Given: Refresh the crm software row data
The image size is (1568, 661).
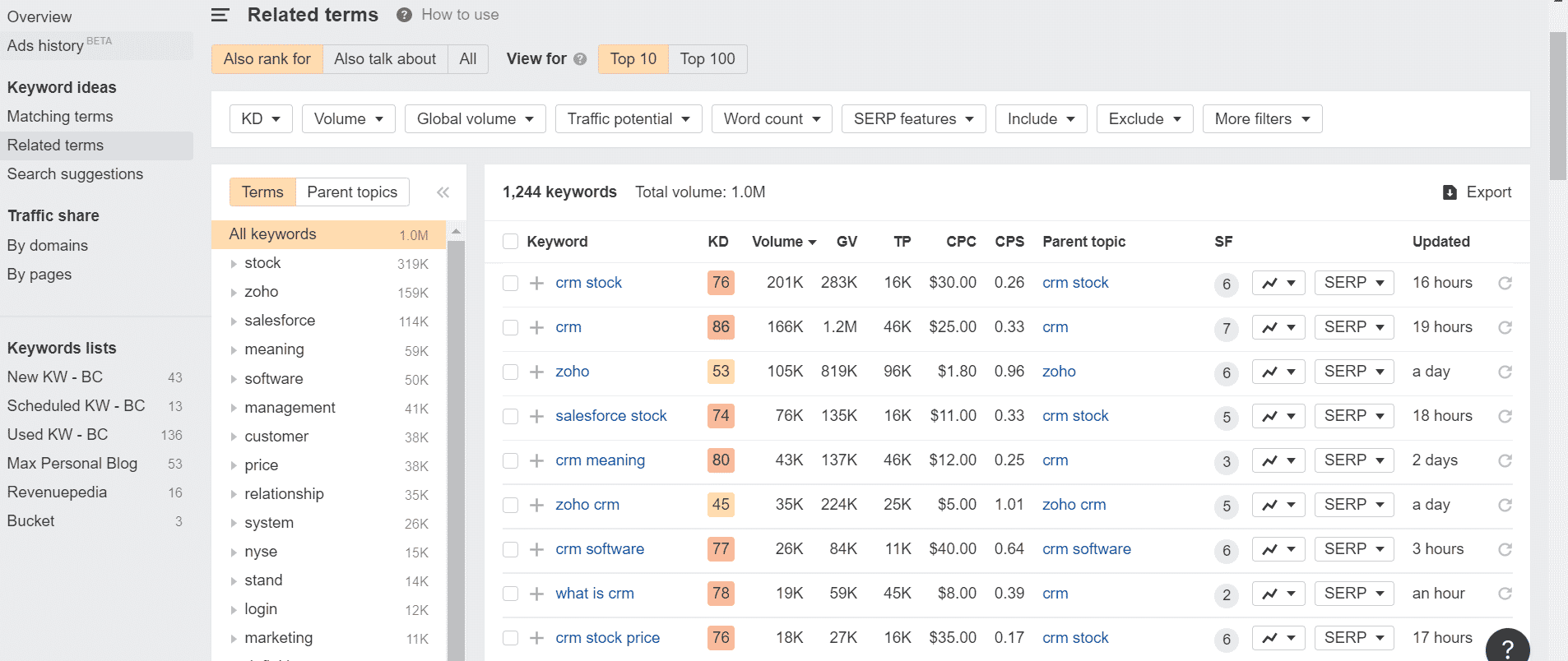Looking at the screenshot, I should pyautogui.click(x=1505, y=549).
